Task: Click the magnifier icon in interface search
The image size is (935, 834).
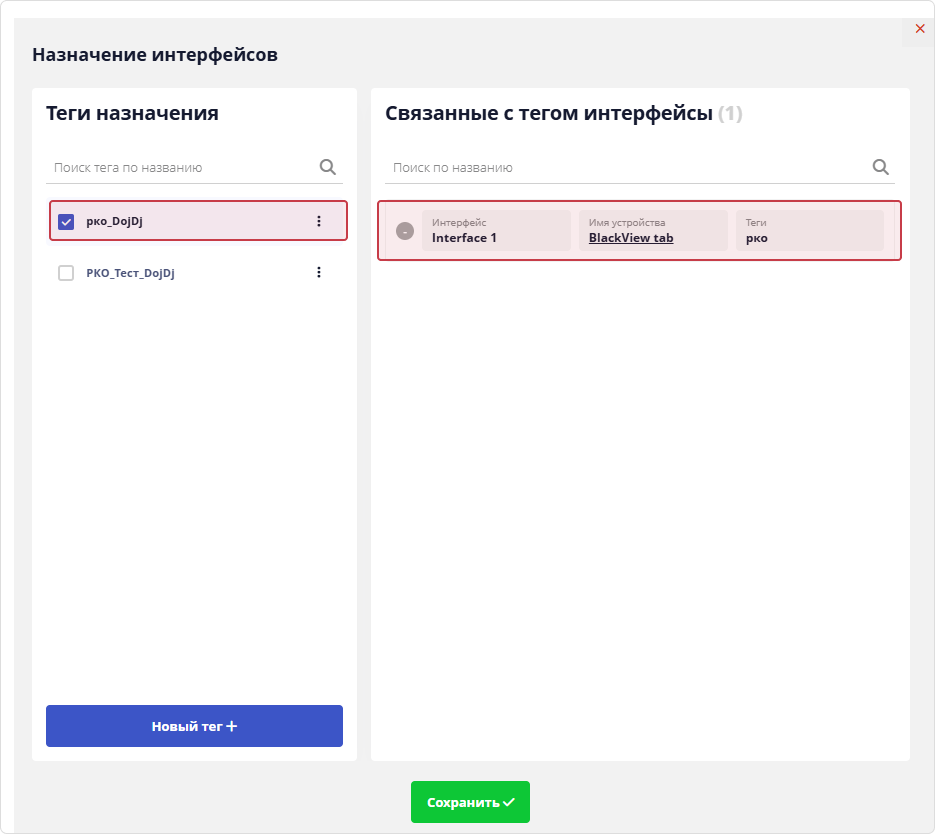Action: point(880,166)
